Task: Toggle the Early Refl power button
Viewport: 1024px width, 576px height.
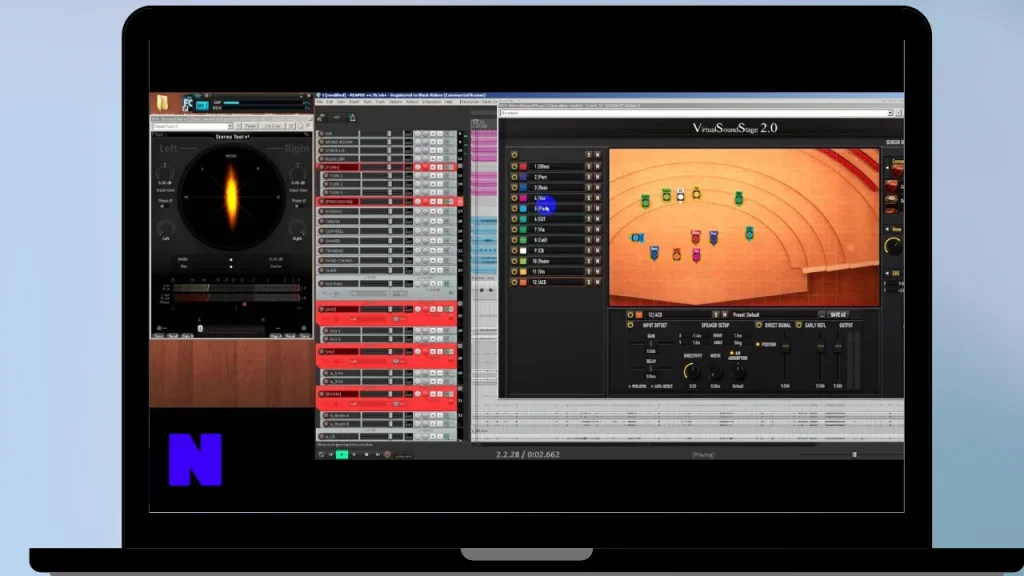Action: 799,325
